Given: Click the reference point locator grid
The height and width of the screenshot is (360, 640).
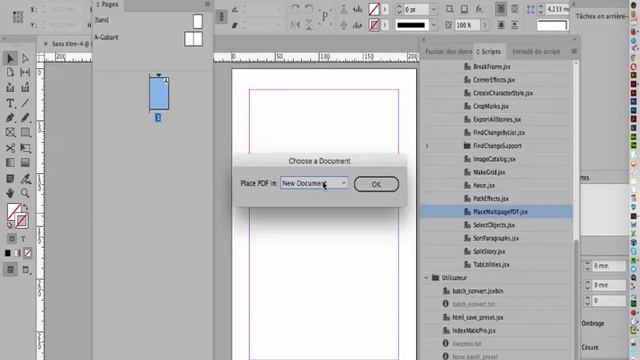Looking at the screenshot, I should coord(18,17).
